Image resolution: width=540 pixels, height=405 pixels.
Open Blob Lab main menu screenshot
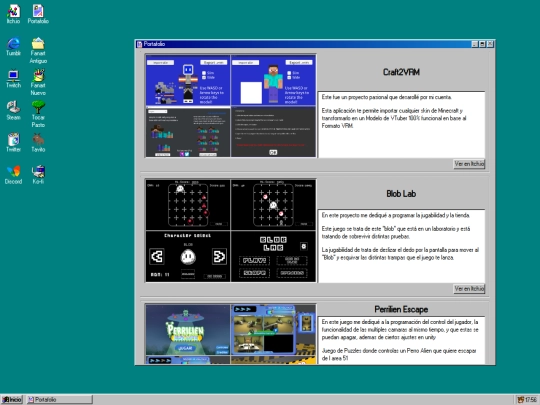(273, 257)
